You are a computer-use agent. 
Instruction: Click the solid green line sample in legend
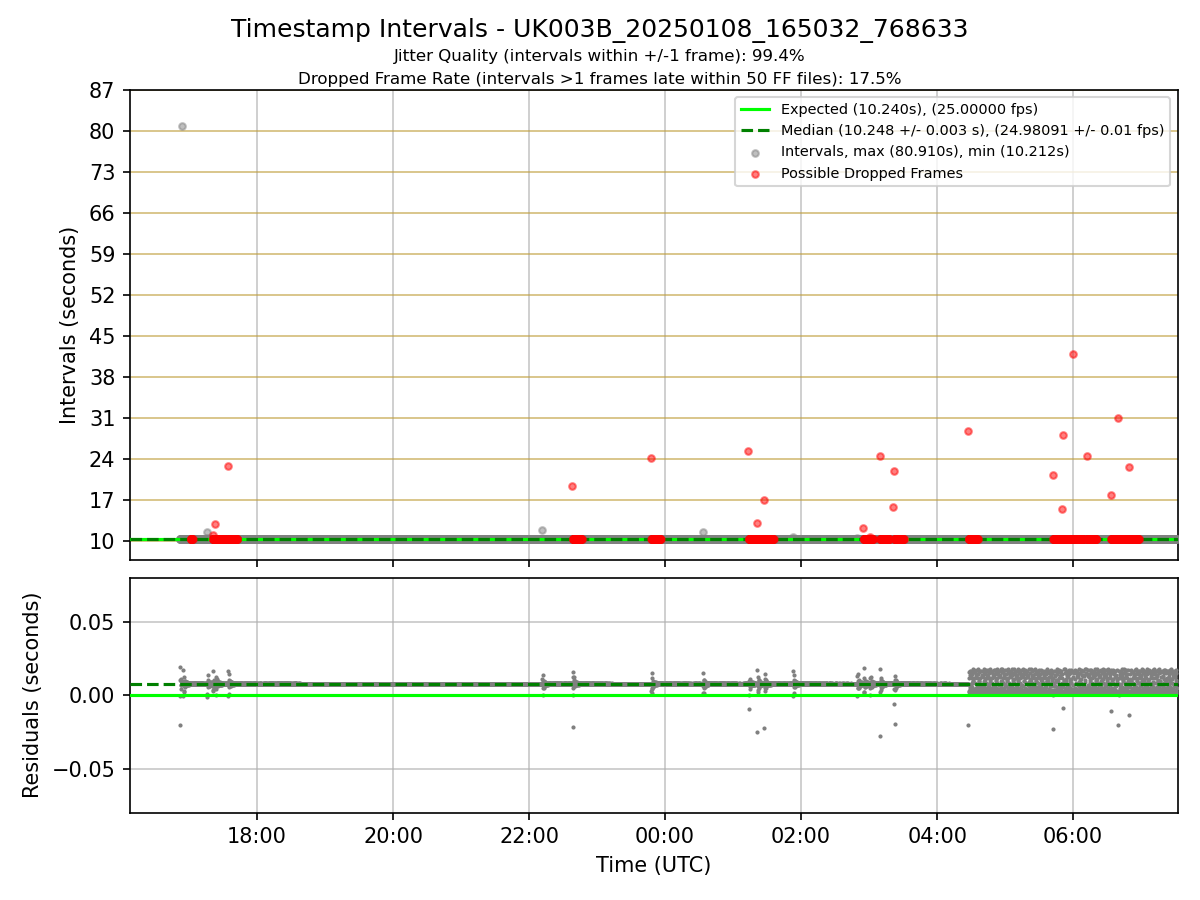(755, 110)
